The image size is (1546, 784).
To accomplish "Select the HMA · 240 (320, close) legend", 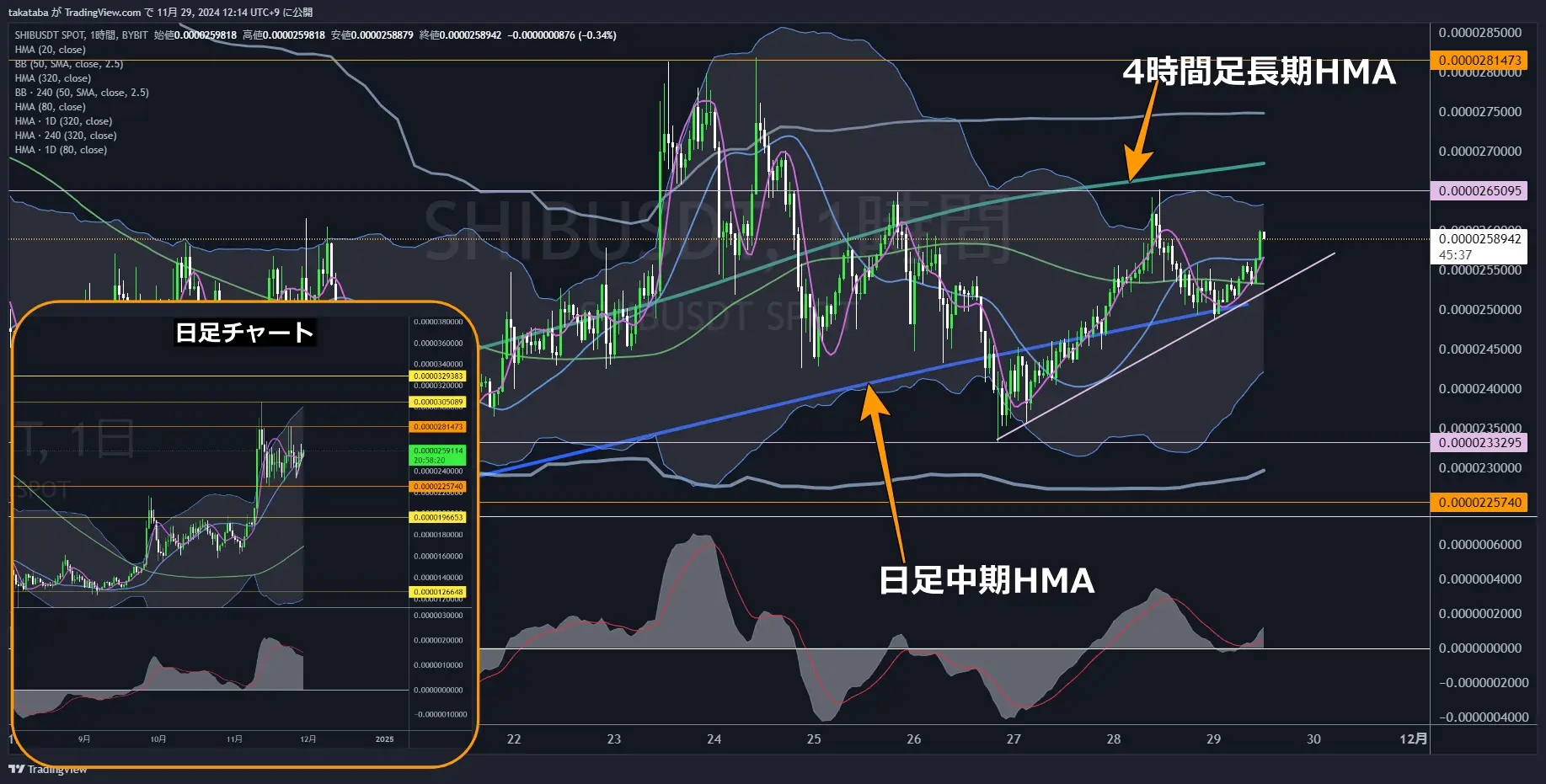I will tap(66, 136).
